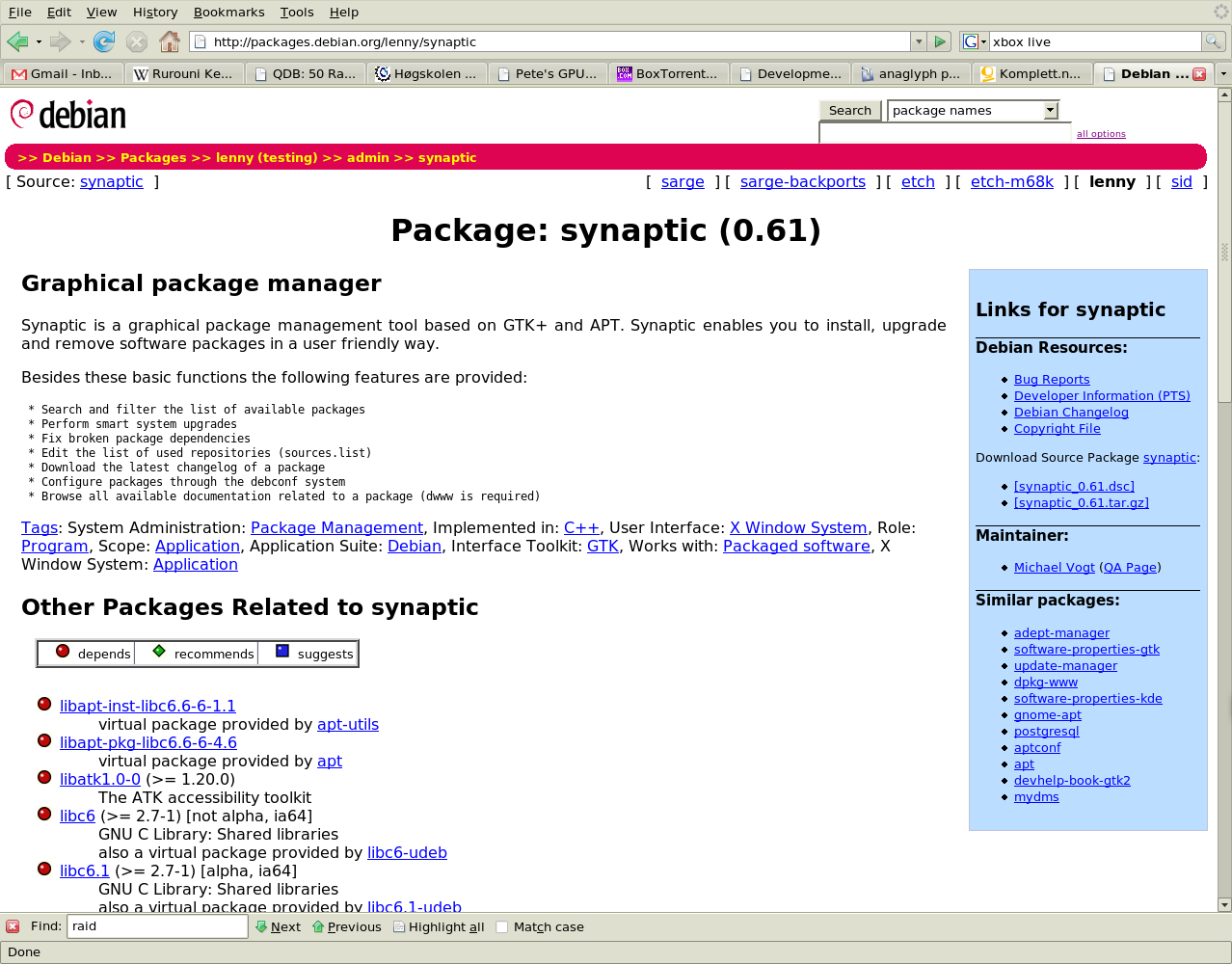Click the Komplett tab favicon
The height and width of the screenshot is (964, 1232).
click(x=988, y=73)
